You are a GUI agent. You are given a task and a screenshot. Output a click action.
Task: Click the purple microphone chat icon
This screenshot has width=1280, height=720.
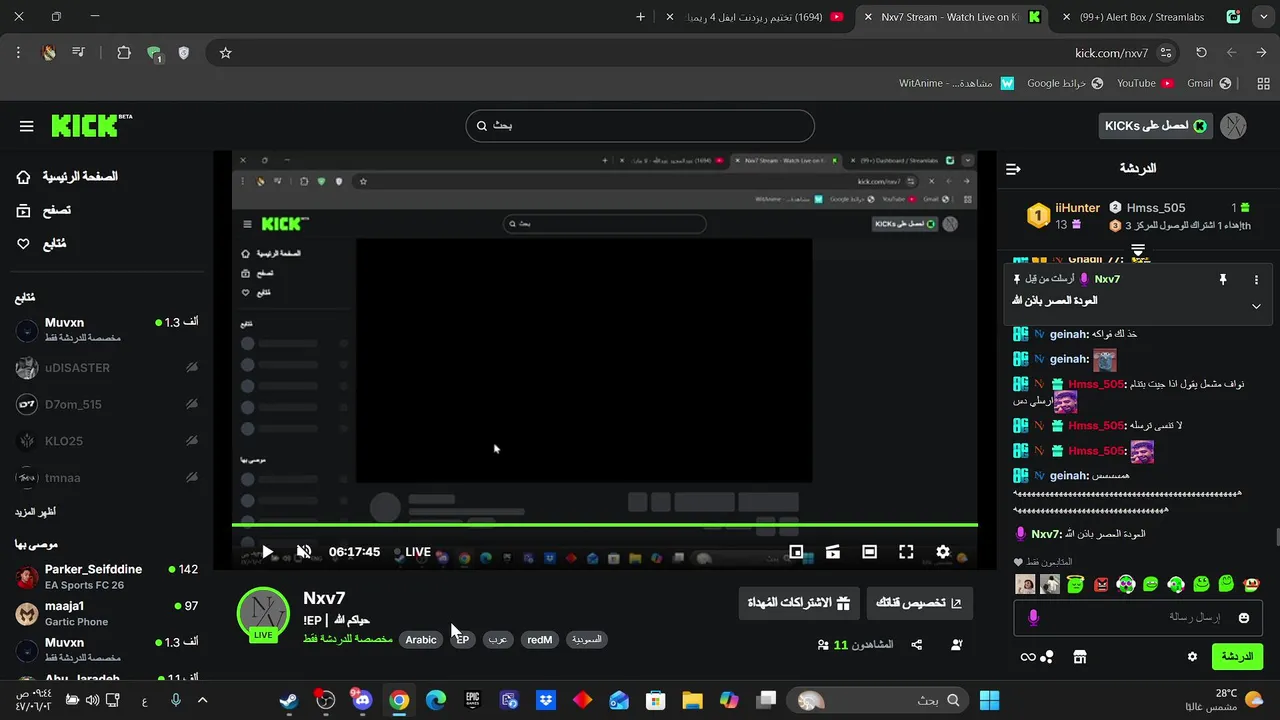[x=1033, y=618]
